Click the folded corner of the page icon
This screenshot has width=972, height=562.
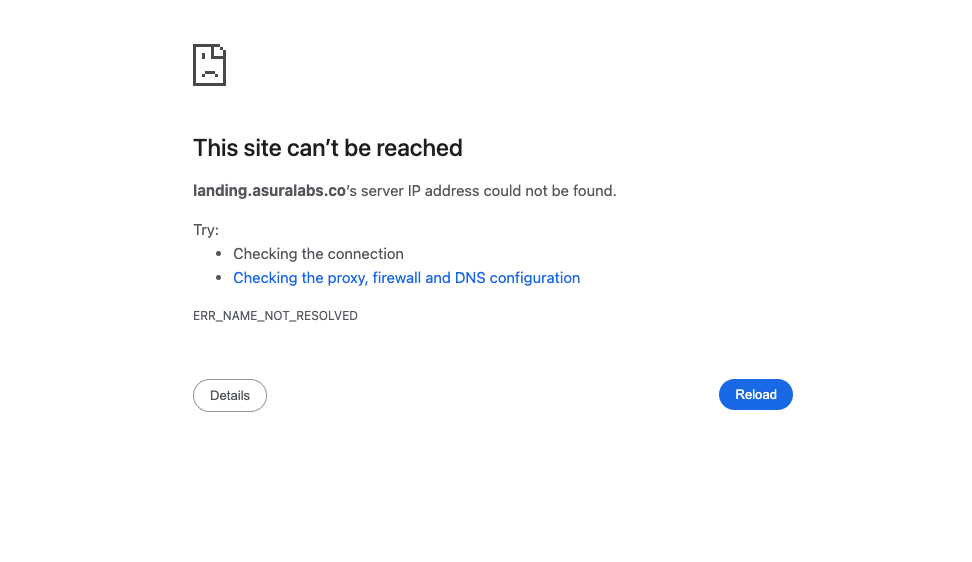tap(221, 50)
